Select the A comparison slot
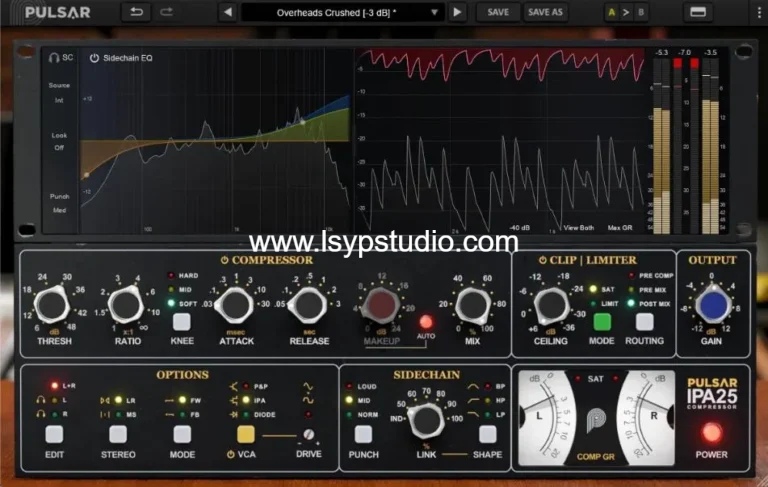 [x=611, y=13]
